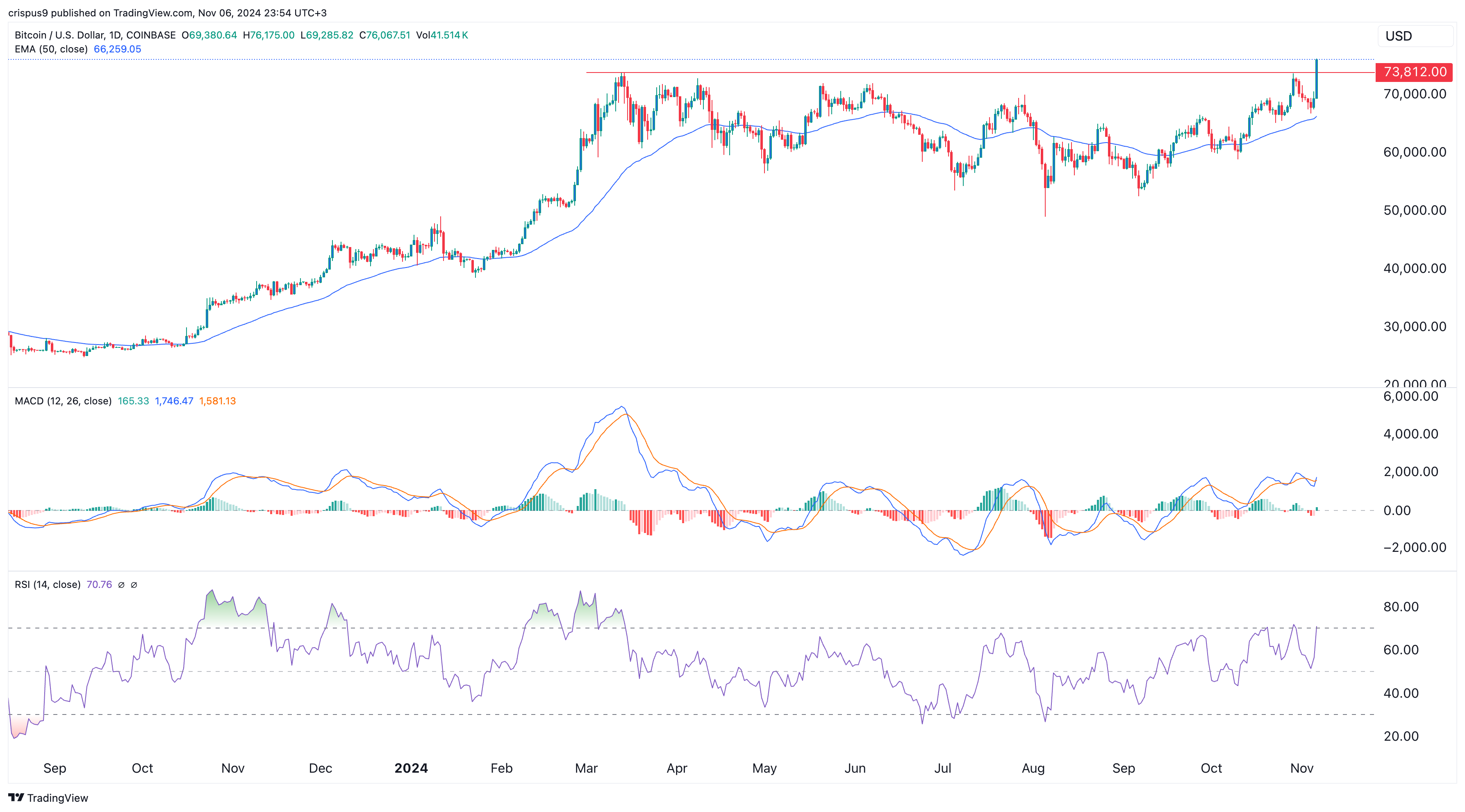Click the second RSI null-value symbol

134,585
